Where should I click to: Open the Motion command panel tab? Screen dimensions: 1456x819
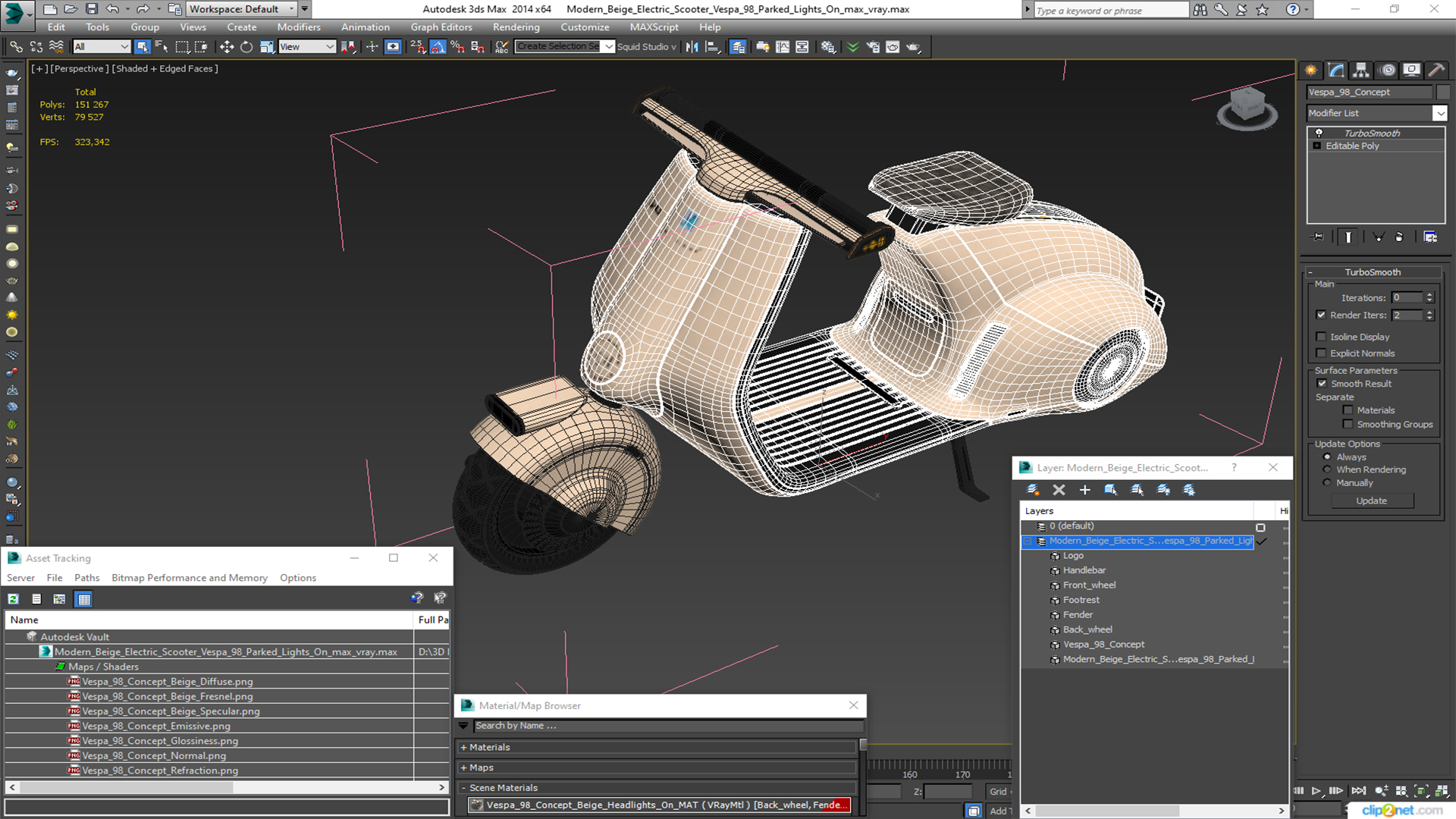click(x=1387, y=71)
